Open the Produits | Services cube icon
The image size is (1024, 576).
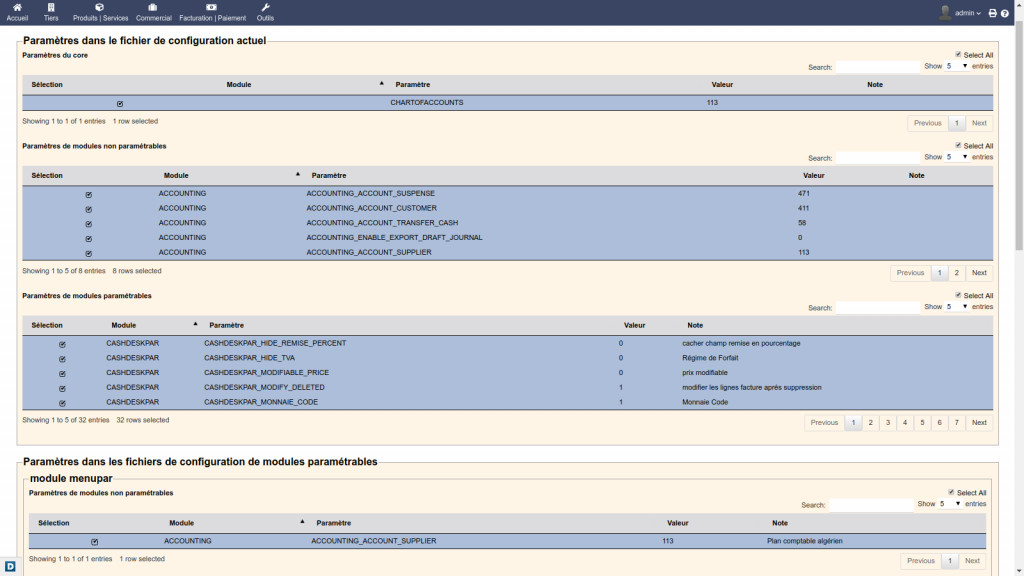point(100,8)
